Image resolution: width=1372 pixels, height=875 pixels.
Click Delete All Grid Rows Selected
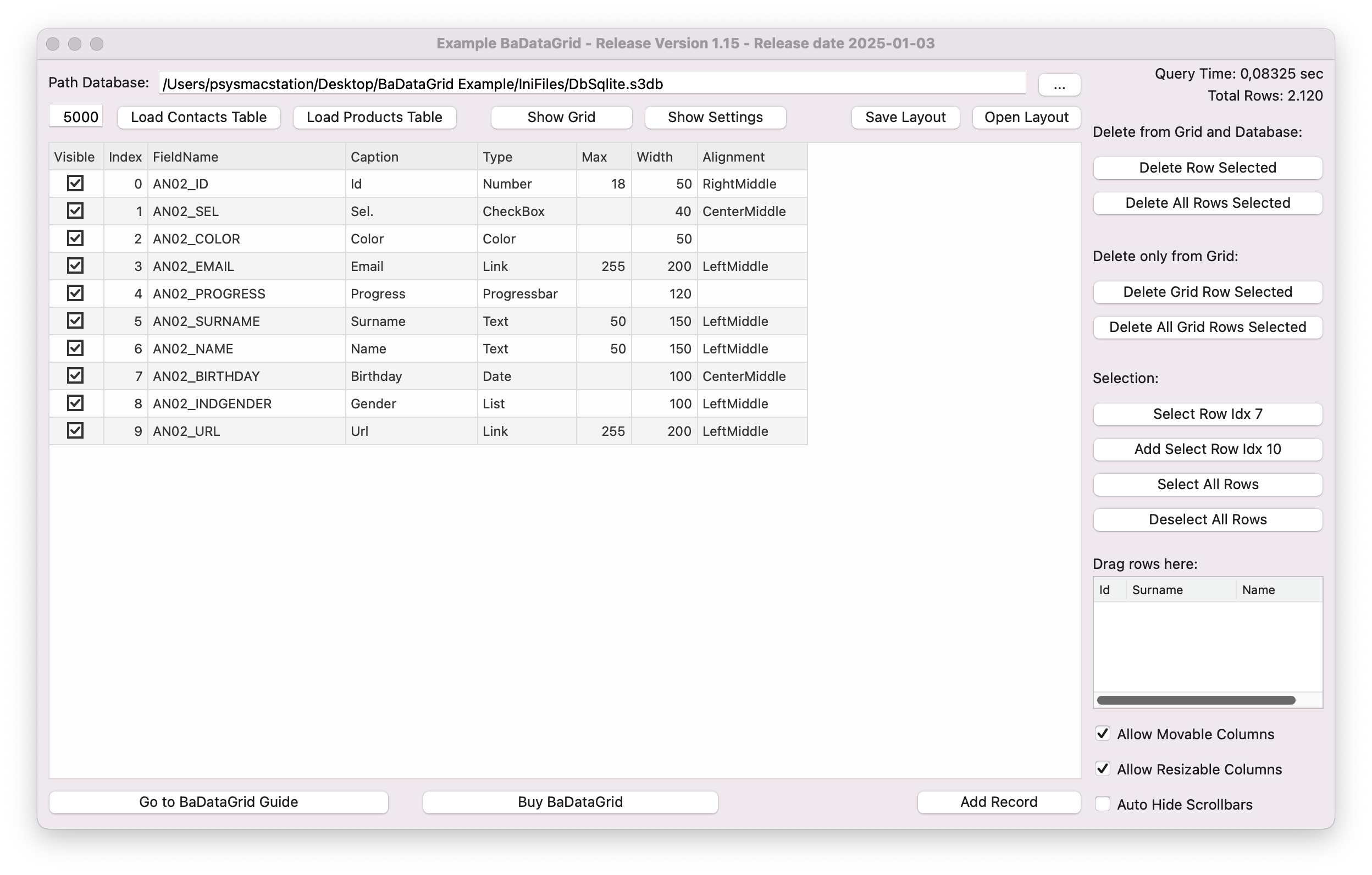pos(1207,328)
